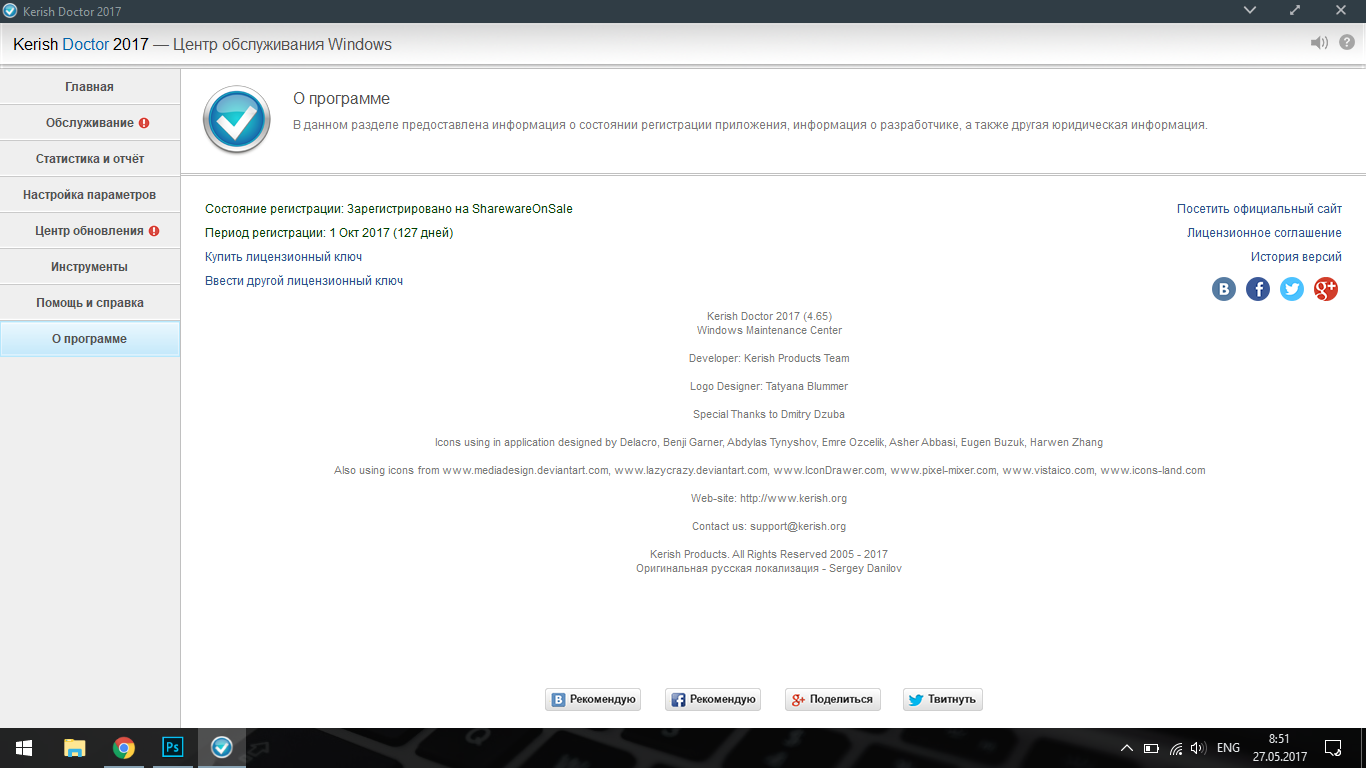Open the Инструменты section
This screenshot has height=768, width=1366.
click(90, 267)
